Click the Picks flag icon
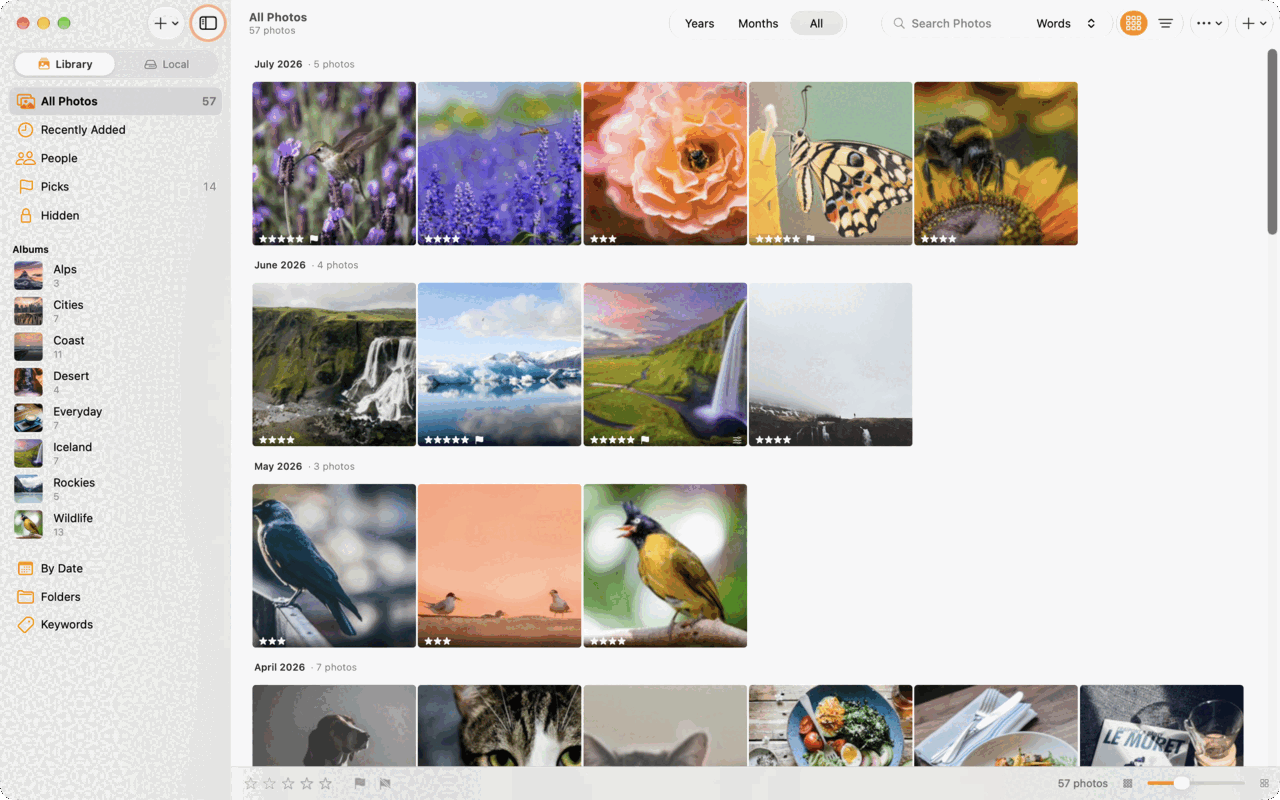Screen dimensions: 1280x800 point(26,187)
